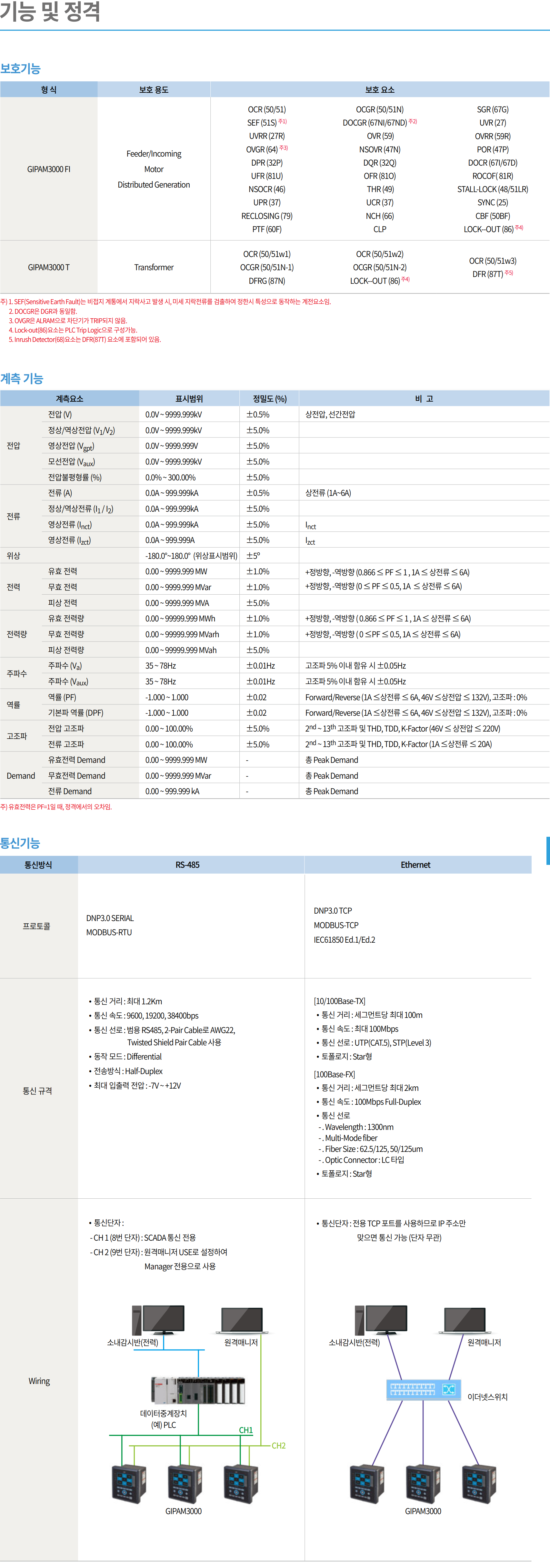This screenshot has width=550, height=1568.
Task: Click the -180.0°~180.0° phase range value
Action: point(191,556)
